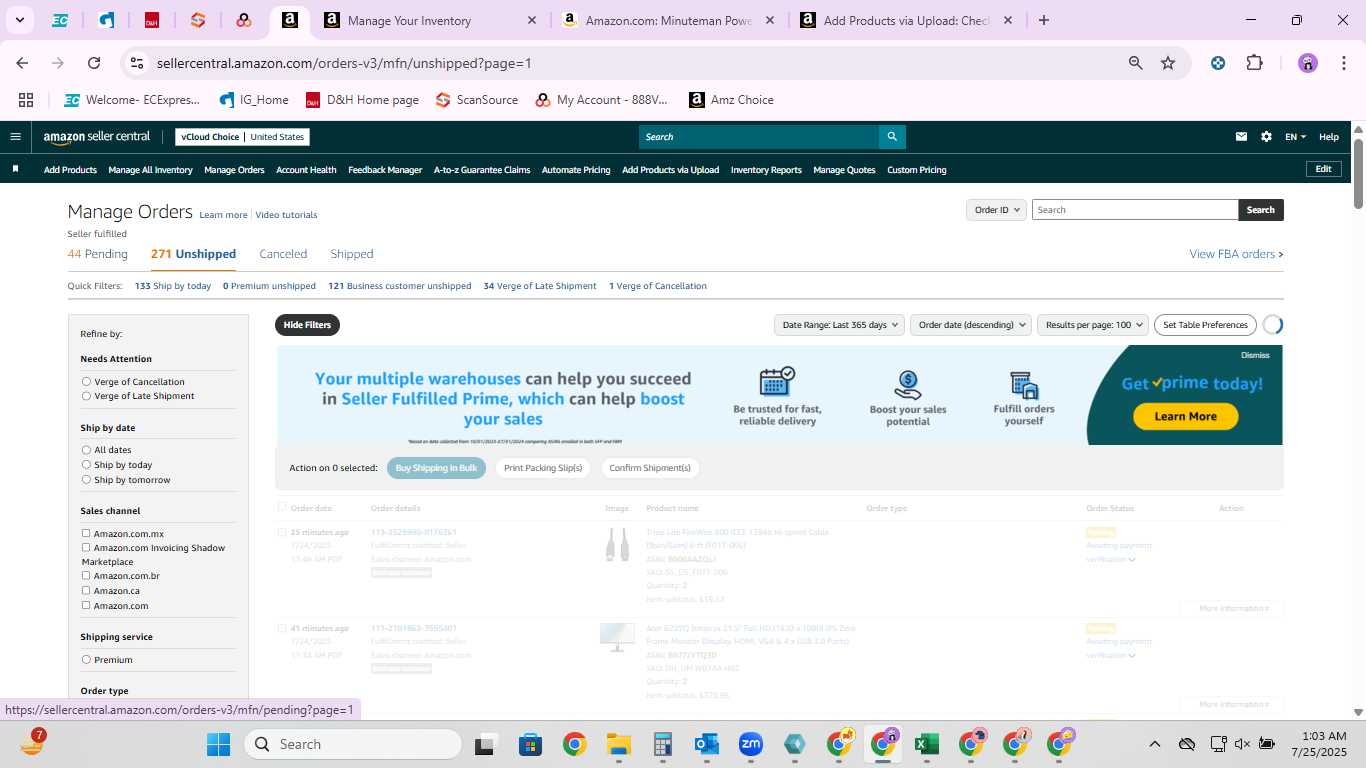Check the Amazon.ca sales channel
1366x768 pixels.
click(86, 590)
